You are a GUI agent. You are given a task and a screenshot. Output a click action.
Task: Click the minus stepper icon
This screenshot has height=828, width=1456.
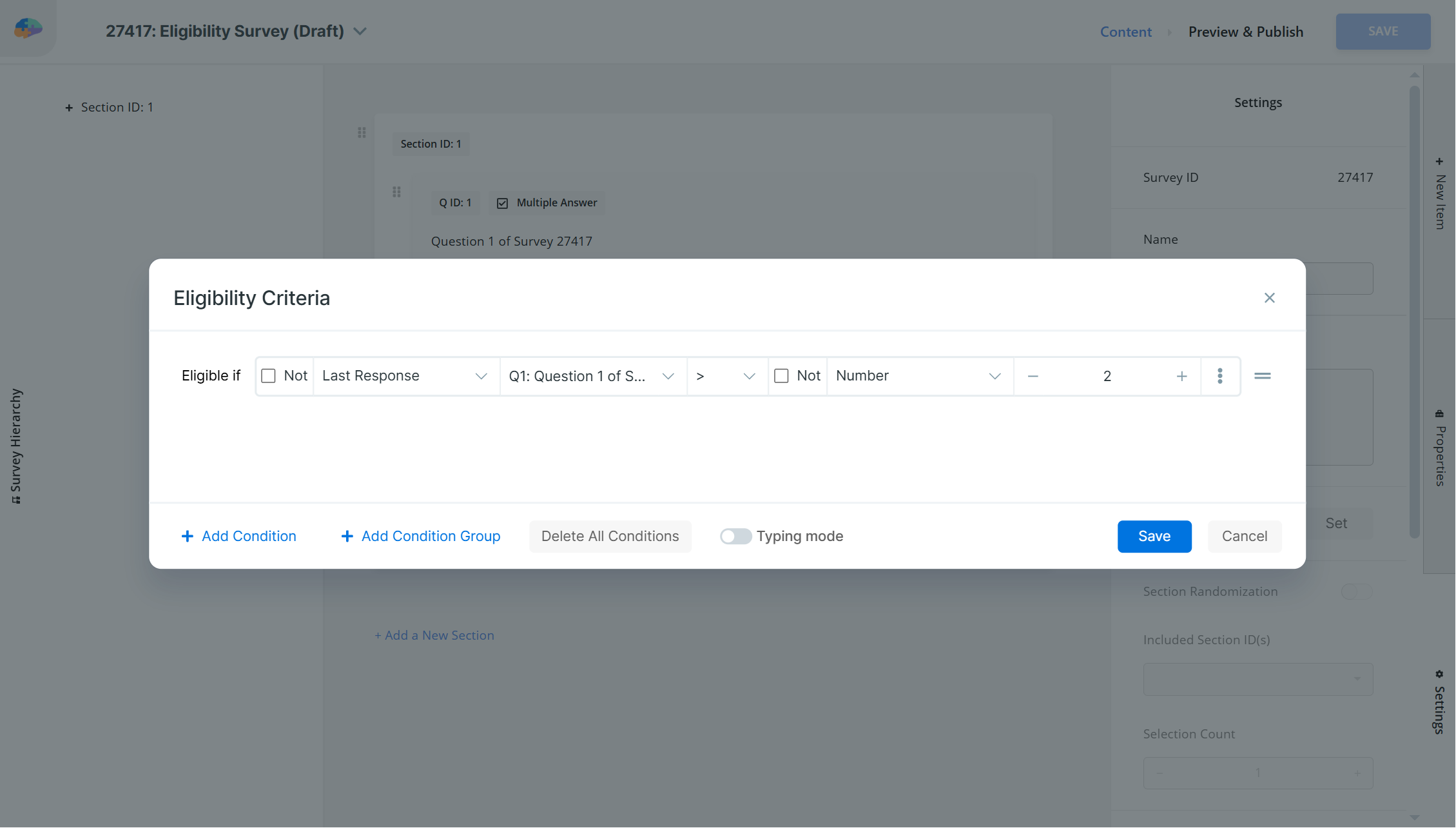[x=1033, y=376]
